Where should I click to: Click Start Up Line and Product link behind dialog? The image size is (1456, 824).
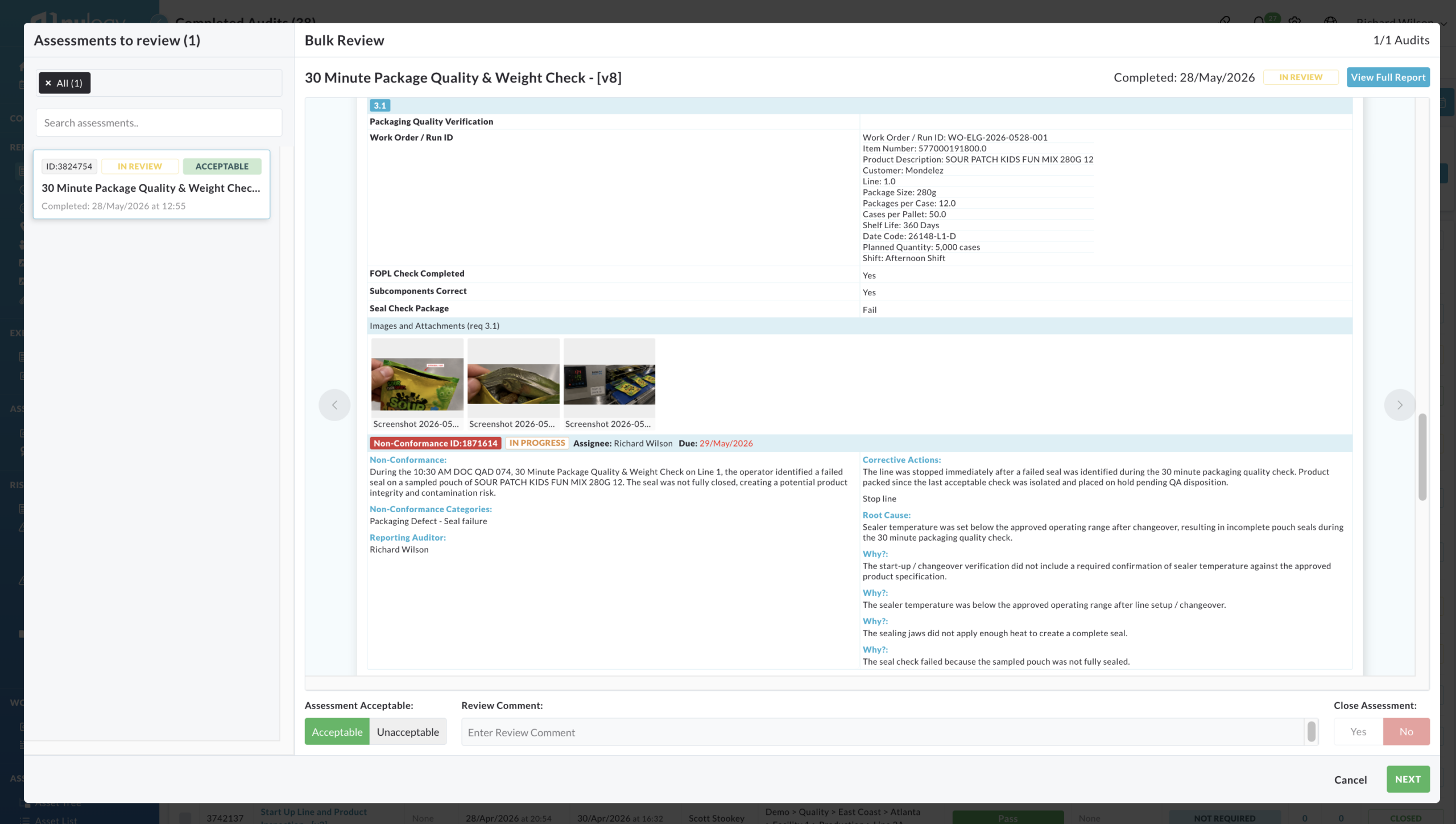[313, 812]
